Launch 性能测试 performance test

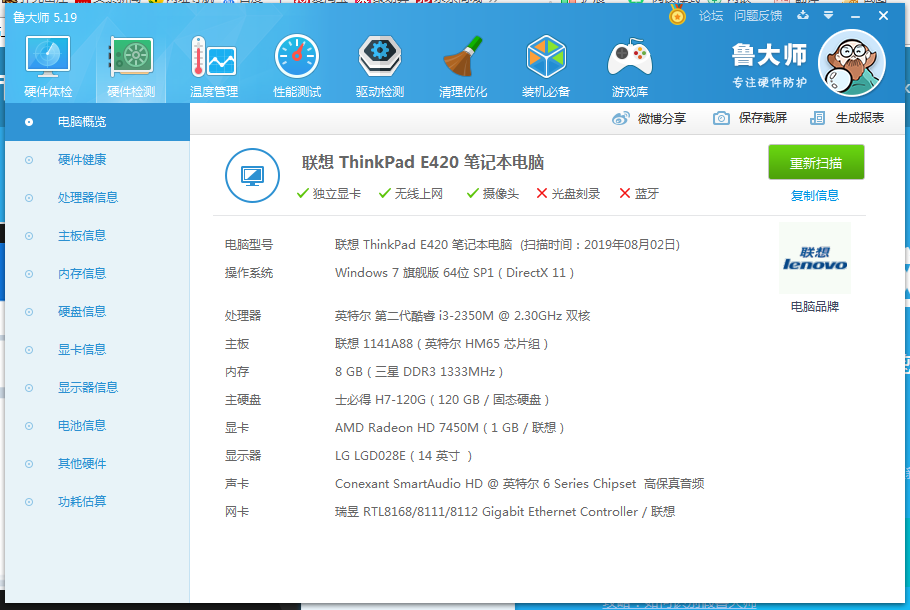click(297, 66)
